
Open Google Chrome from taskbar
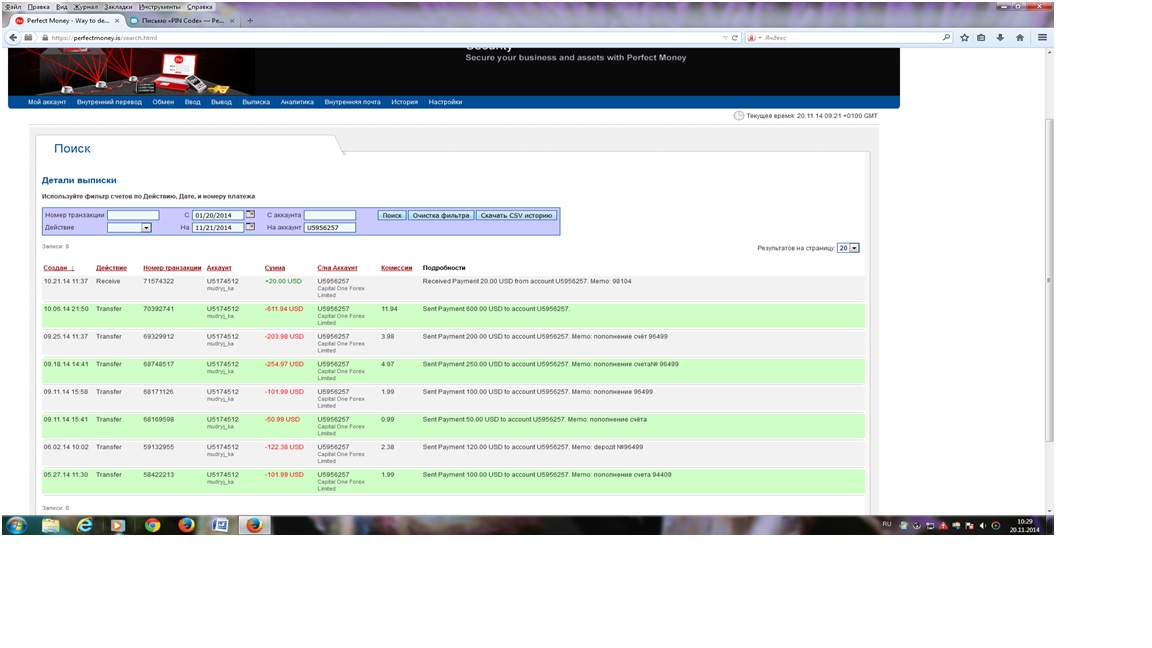pyautogui.click(x=152, y=525)
